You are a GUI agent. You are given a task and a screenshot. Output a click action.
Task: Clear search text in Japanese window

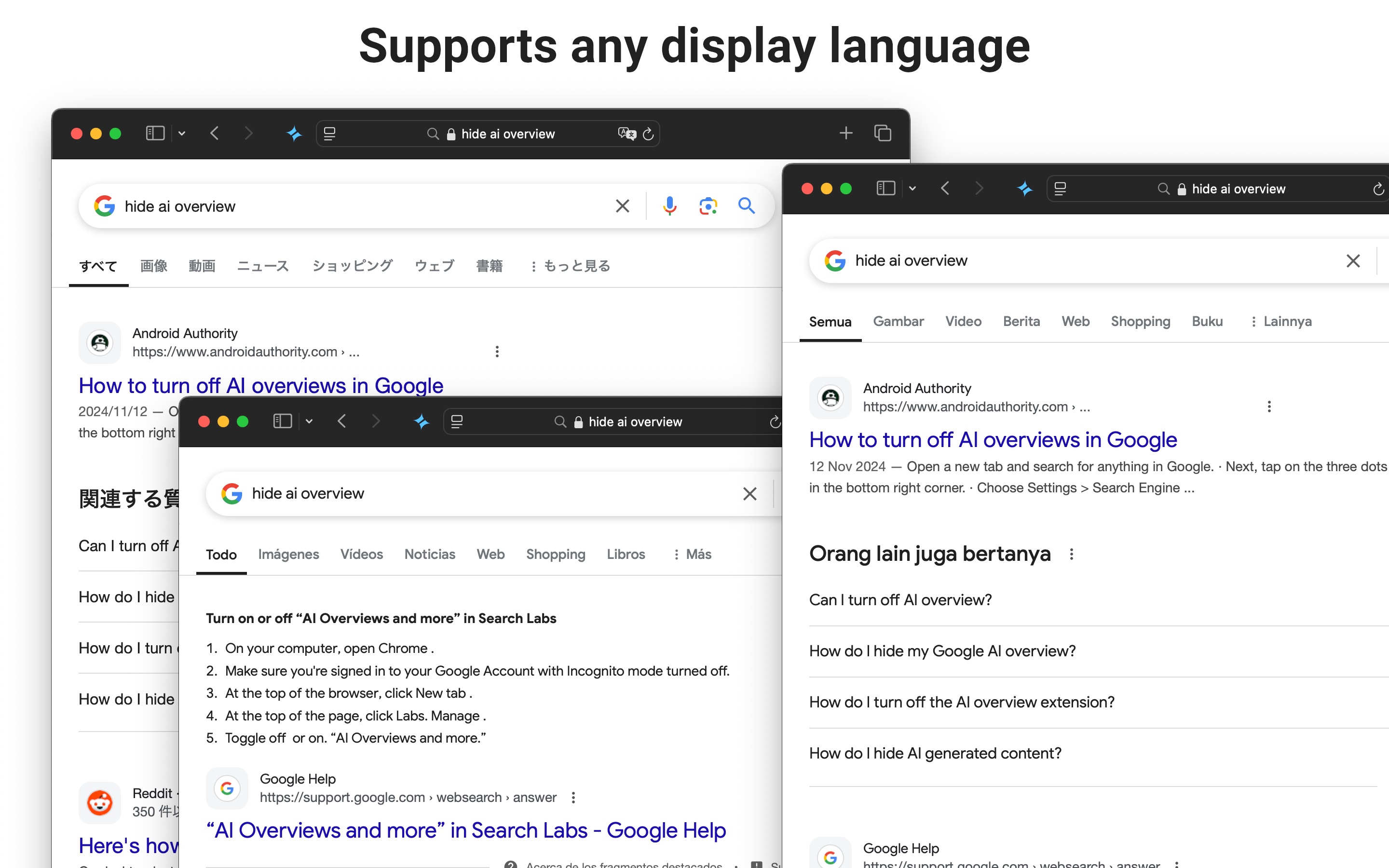(x=622, y=205)
